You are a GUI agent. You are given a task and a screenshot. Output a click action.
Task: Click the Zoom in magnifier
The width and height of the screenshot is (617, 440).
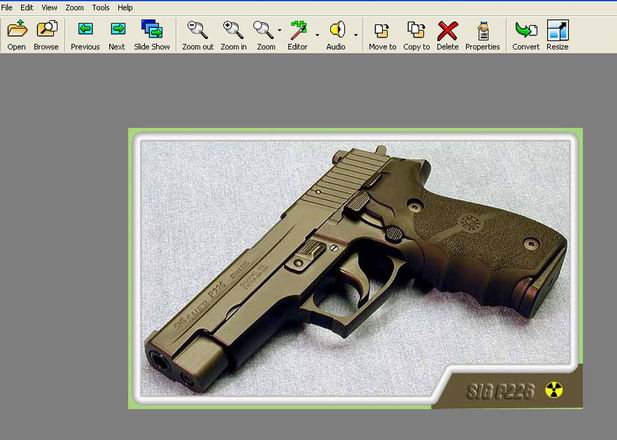233,30
